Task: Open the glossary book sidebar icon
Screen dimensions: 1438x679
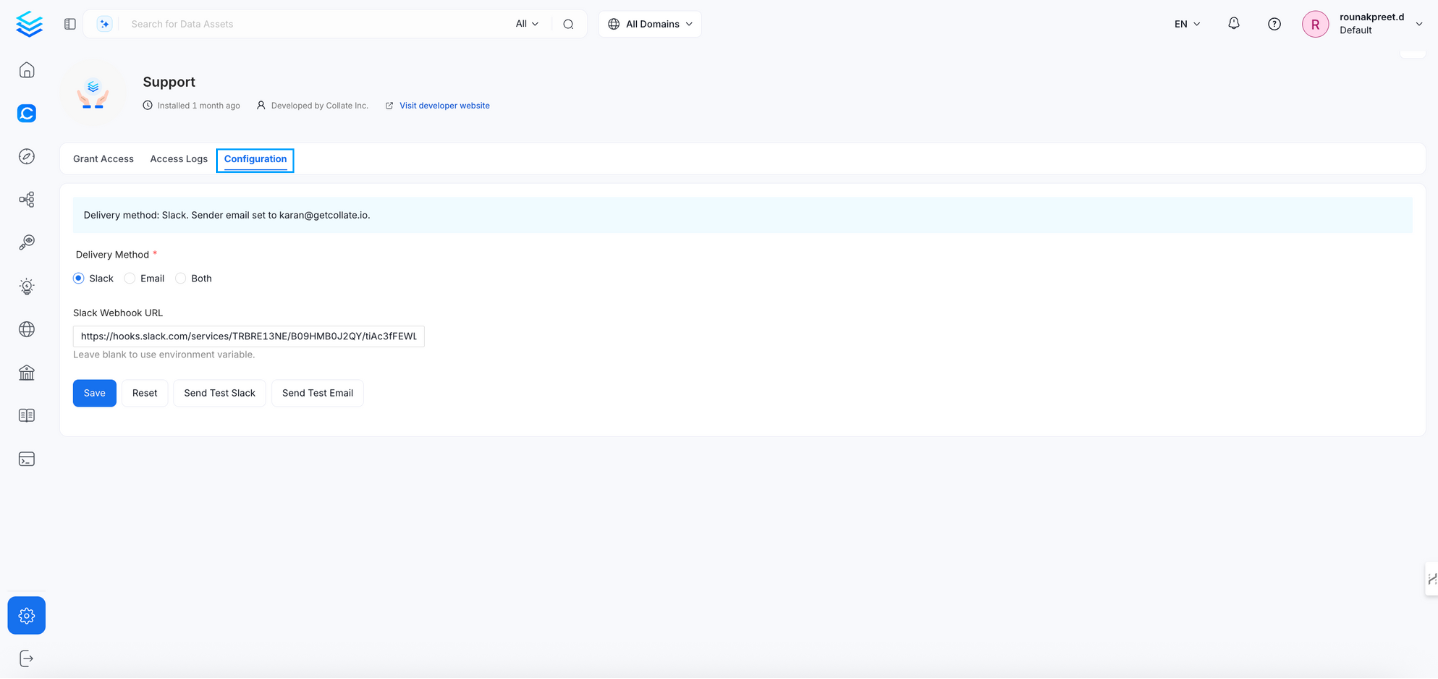Action: click(27, 416)
